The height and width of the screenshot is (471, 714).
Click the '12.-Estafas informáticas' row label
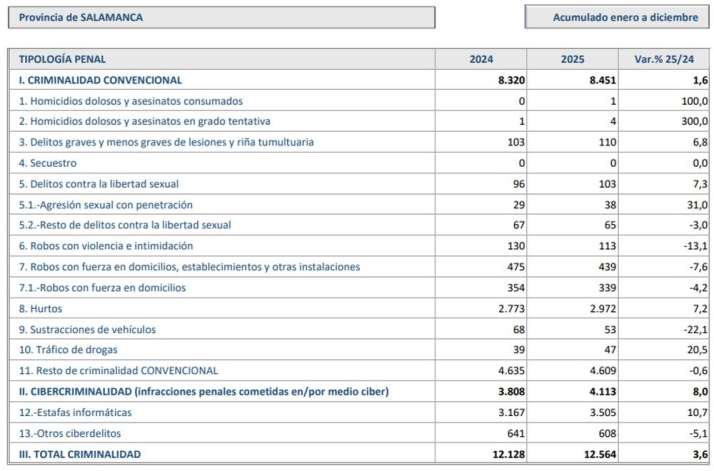point(77,412)
